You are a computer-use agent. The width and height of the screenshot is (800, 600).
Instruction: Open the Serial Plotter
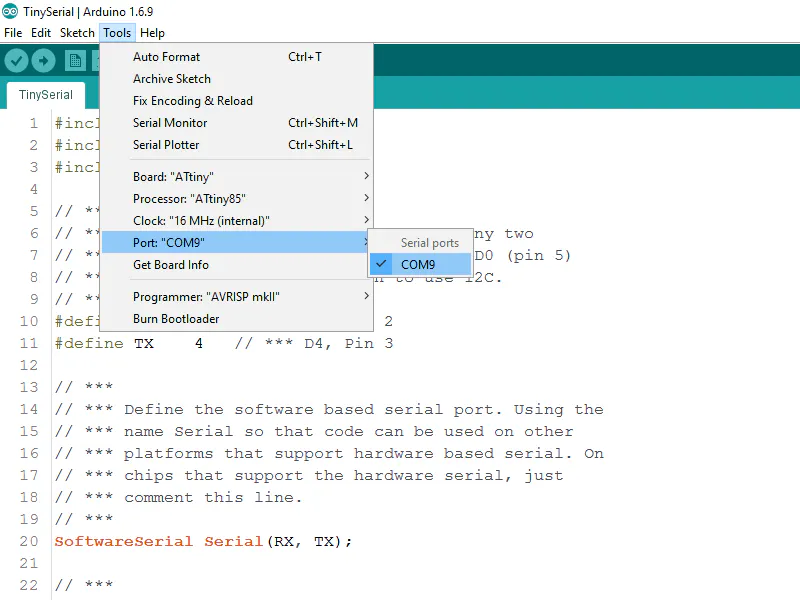(x=237, y=144)
